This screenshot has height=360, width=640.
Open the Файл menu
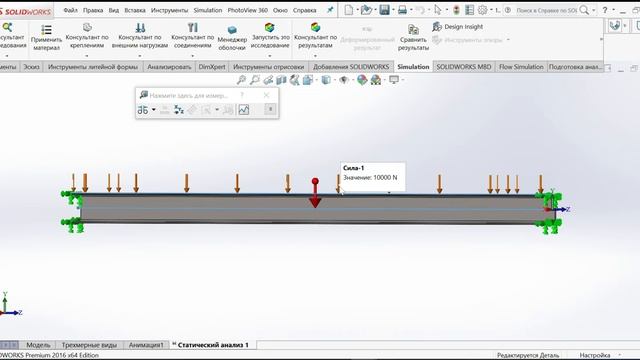pyautogui.click(x=70, y=10)
